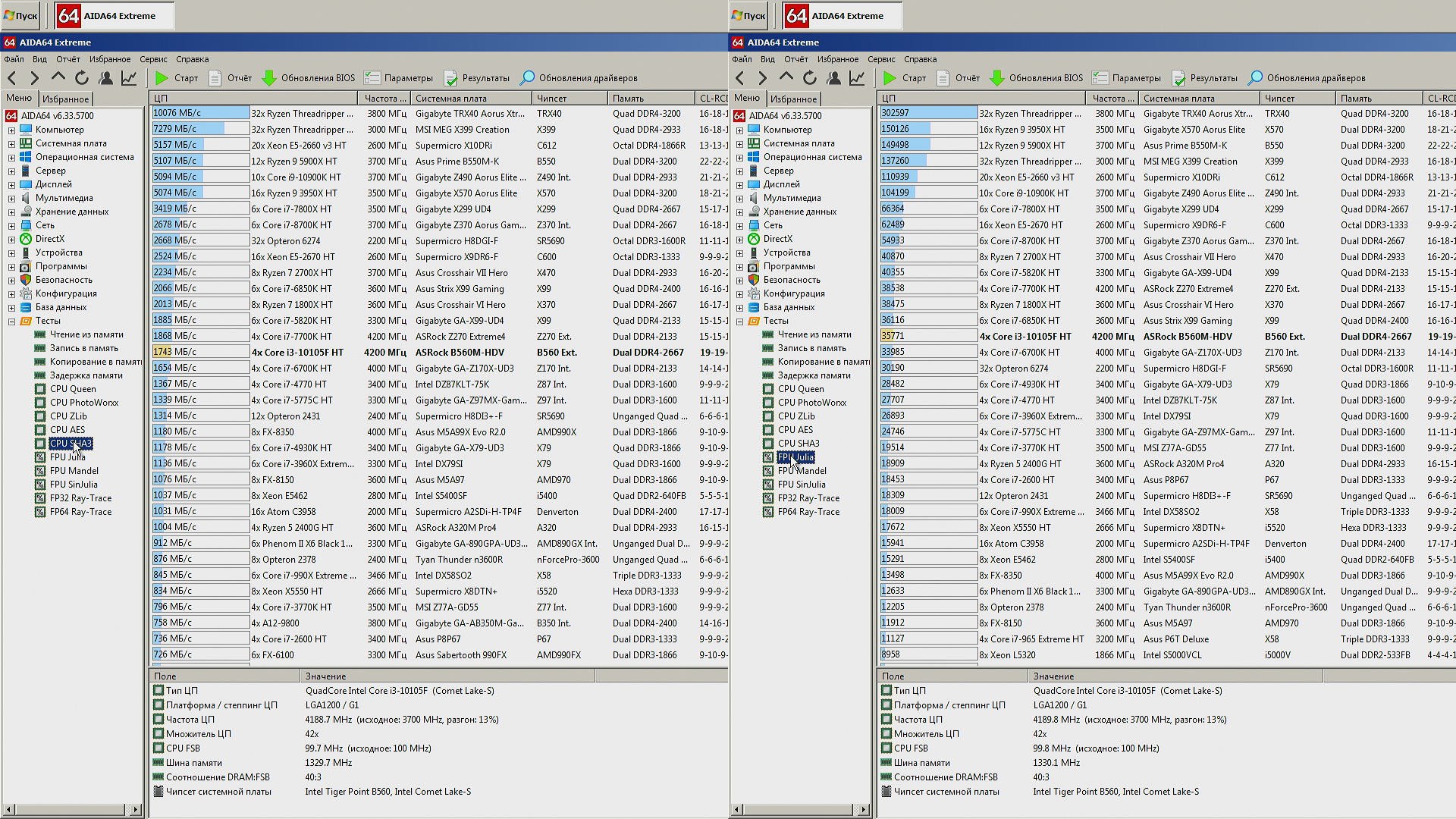1456x819 pixels.
Task: Expand Компьютер node in left window tree
Action: pos(11,130)
